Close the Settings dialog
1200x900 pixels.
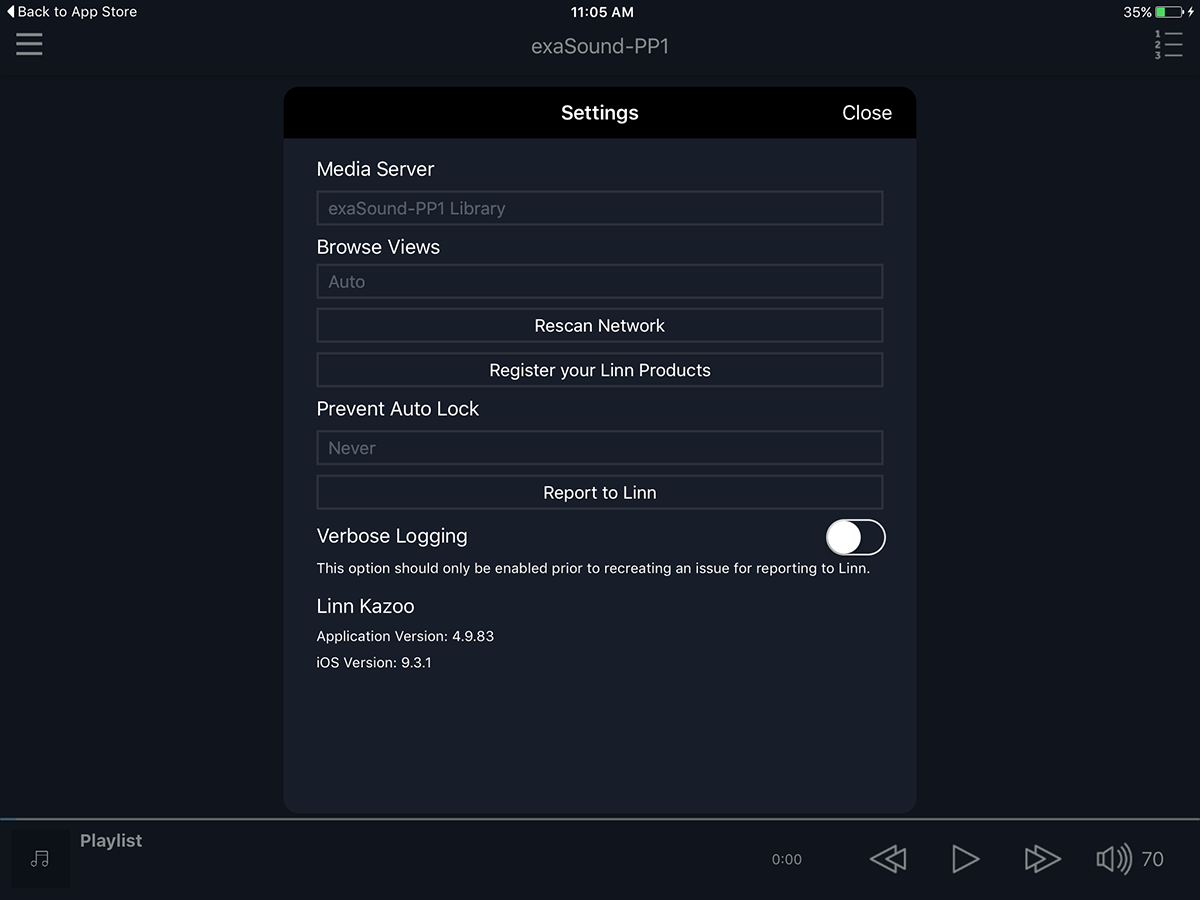point(866,113)
